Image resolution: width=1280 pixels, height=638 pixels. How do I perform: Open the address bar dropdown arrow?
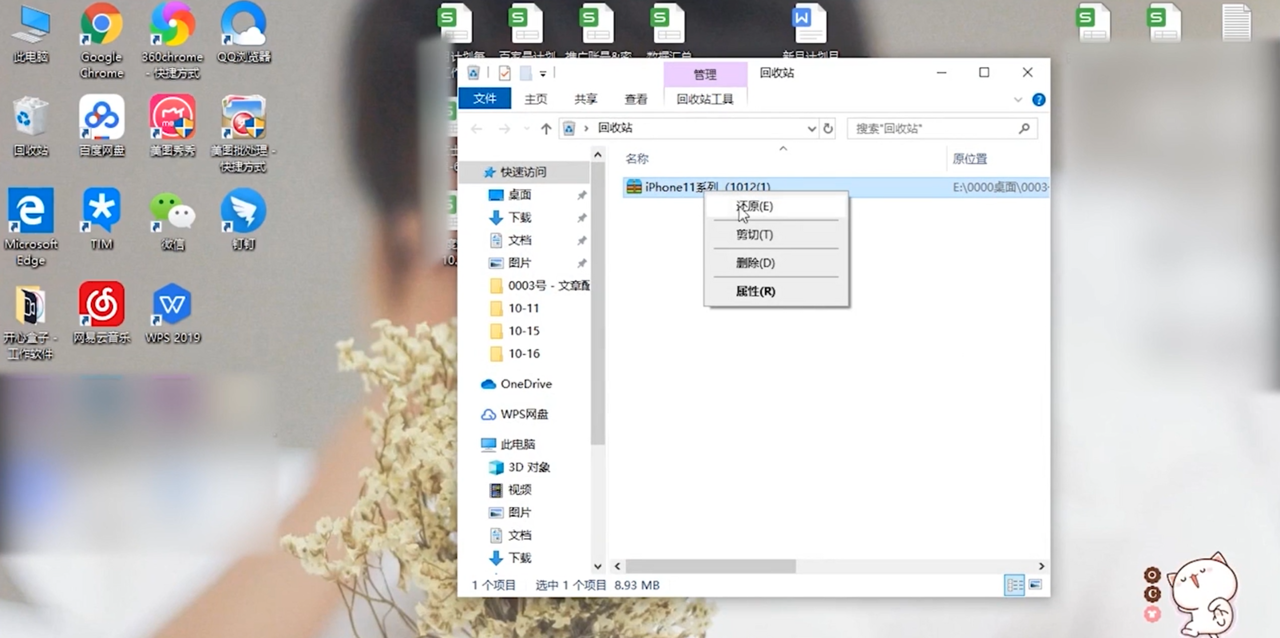tap(812, 128)
